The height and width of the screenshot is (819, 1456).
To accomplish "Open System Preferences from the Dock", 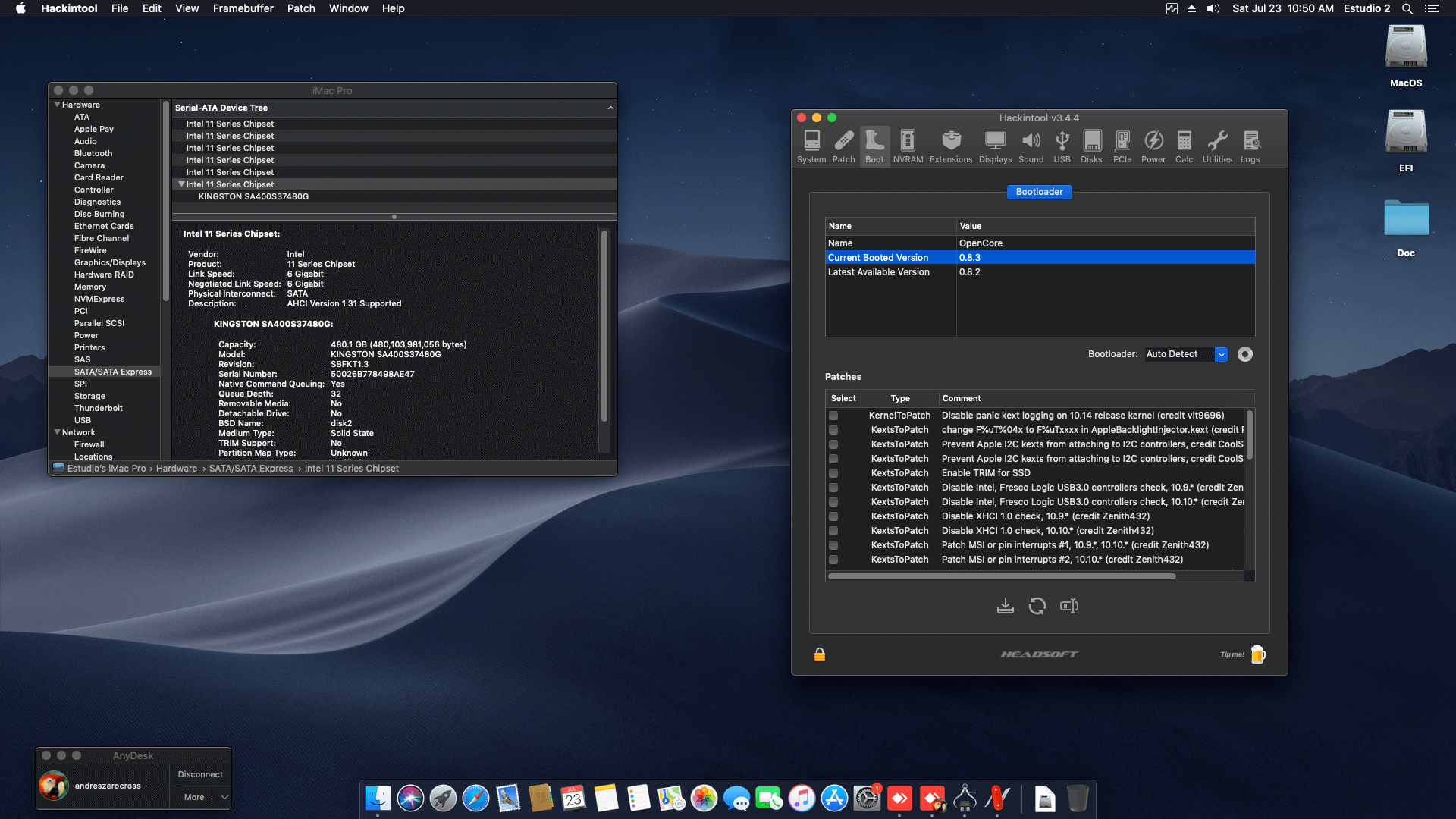I will (x=867, y=798).
